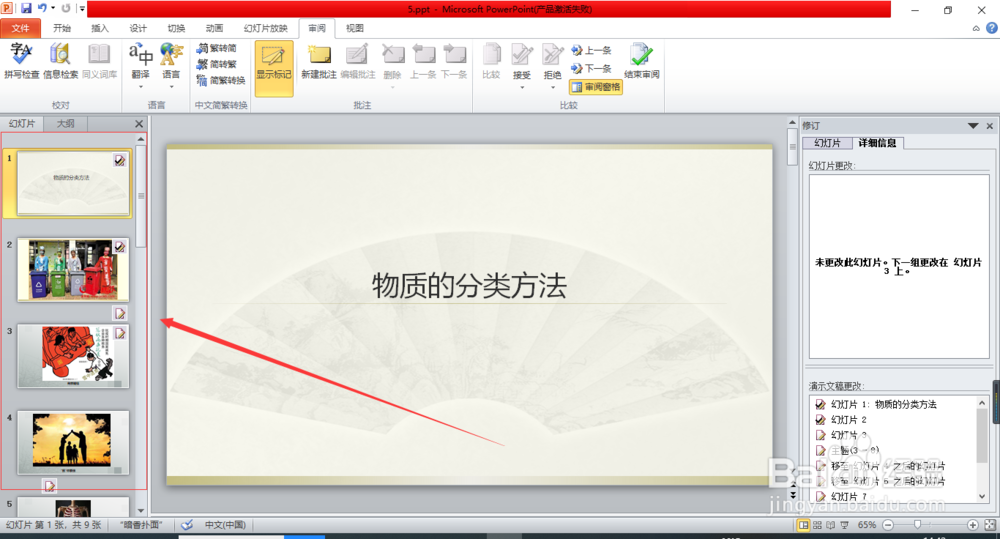Expand the 拒绝 dropdown arrow

[x=552, y=87]
